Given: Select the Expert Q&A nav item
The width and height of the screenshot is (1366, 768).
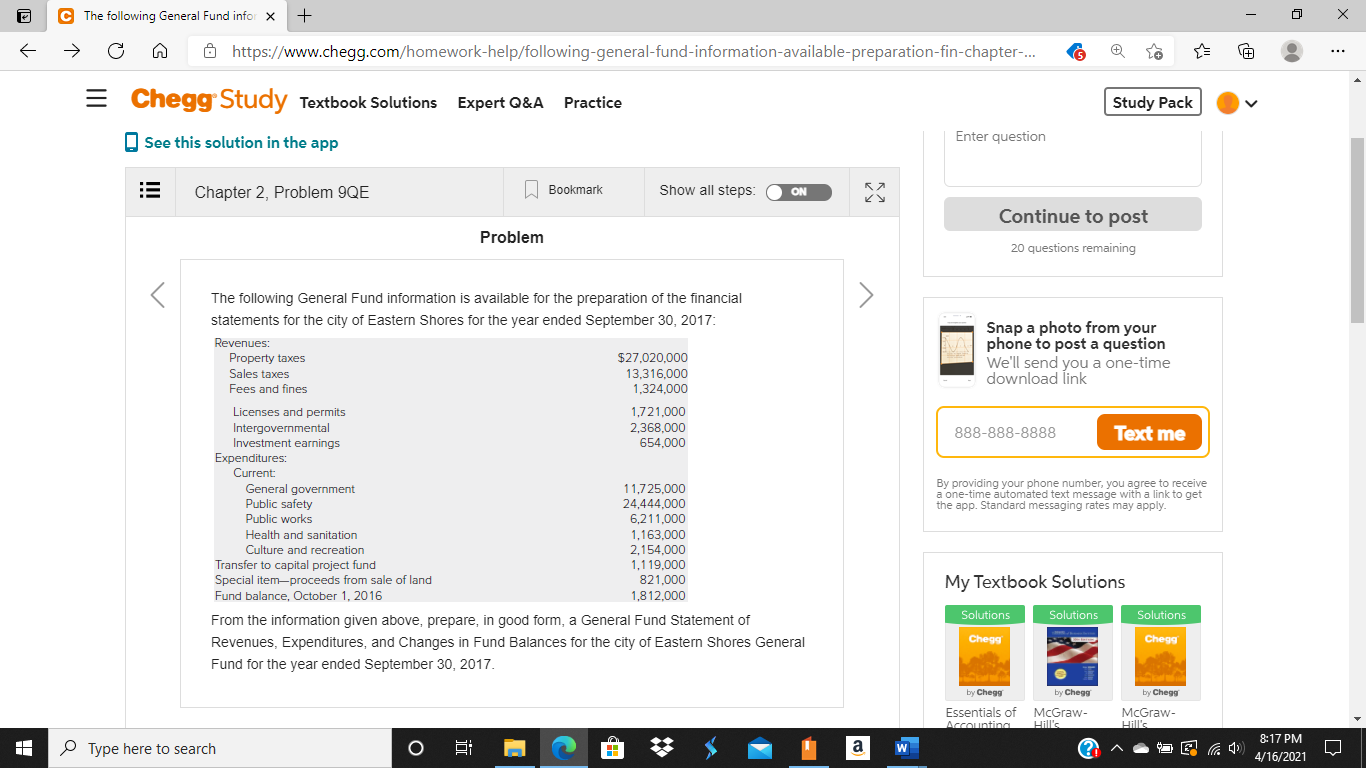Looking at the screenshot, I should click(500, 103).
